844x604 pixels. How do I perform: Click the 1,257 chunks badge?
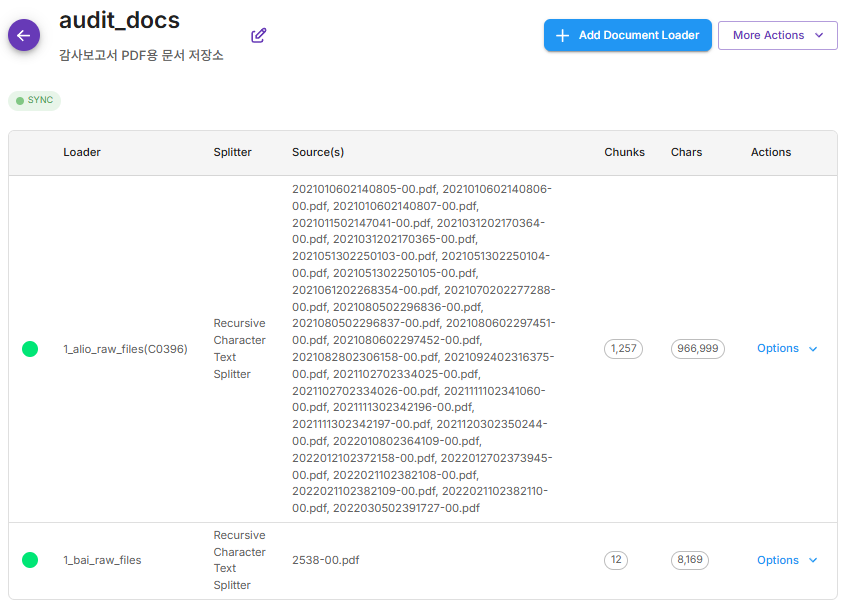coord(623,349)
